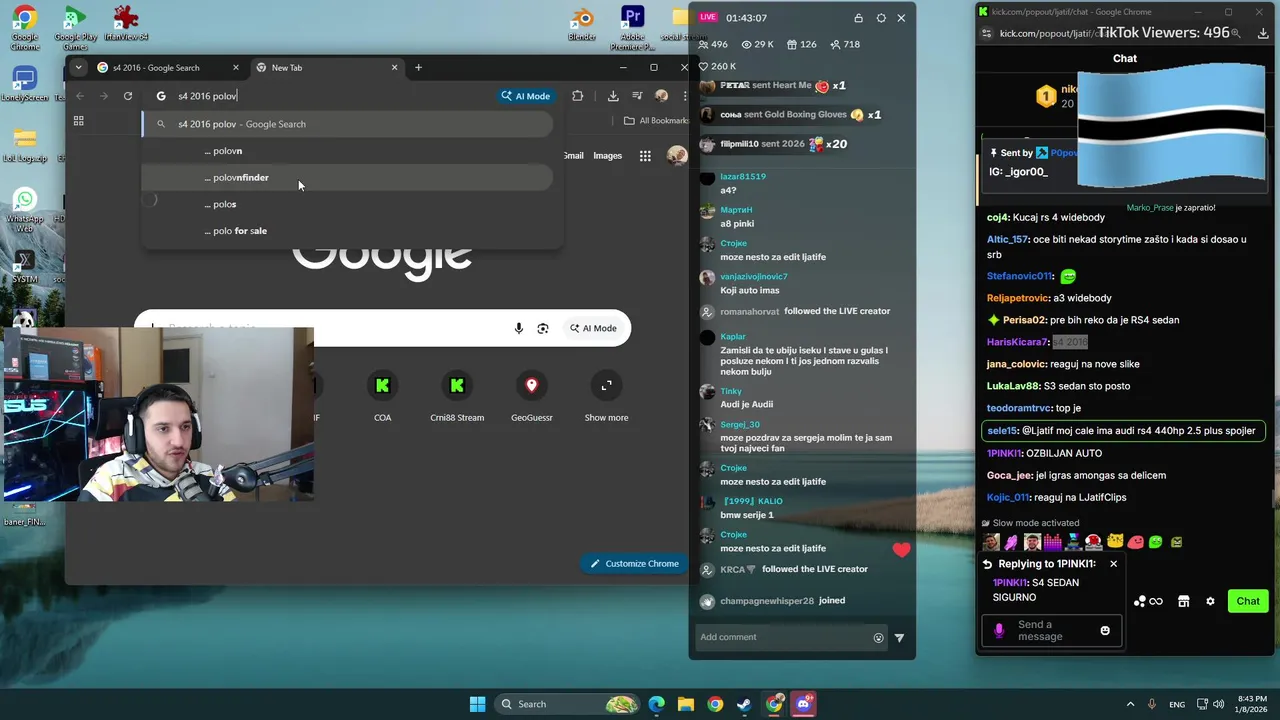This screenshot has width=1280, height=720.
Task: Open Customize Chrome button
Action: (x=634, y=563)
